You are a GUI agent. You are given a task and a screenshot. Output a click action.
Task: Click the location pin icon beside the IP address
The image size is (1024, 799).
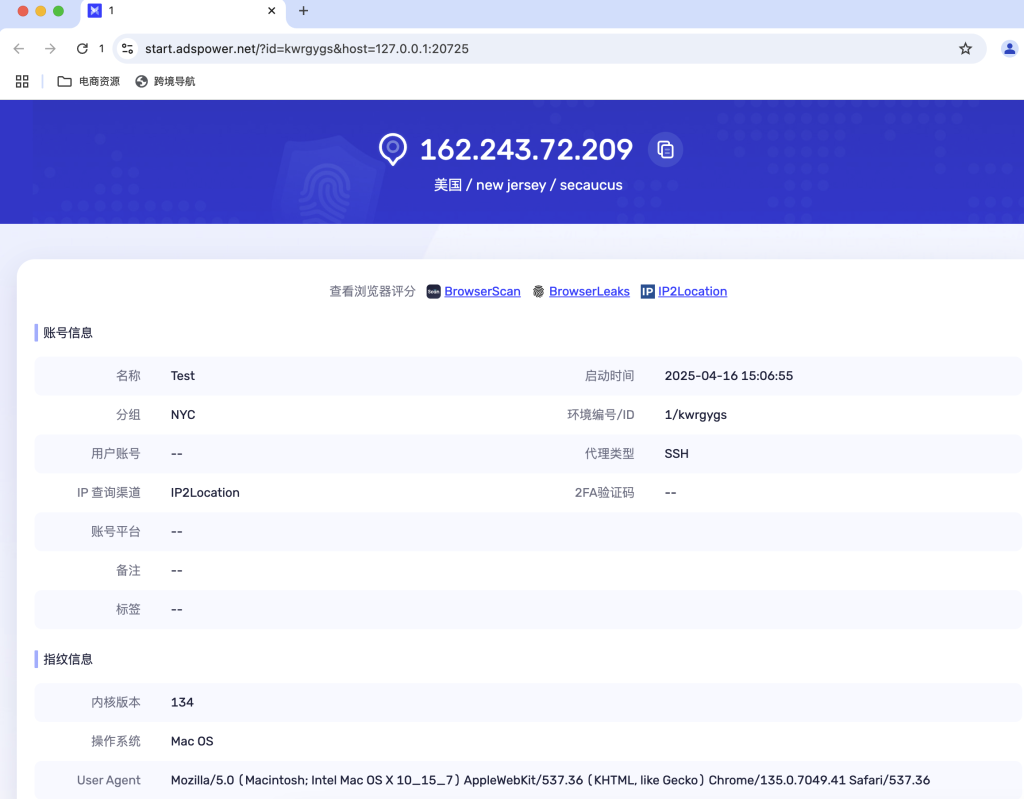[x=392, y=150]
